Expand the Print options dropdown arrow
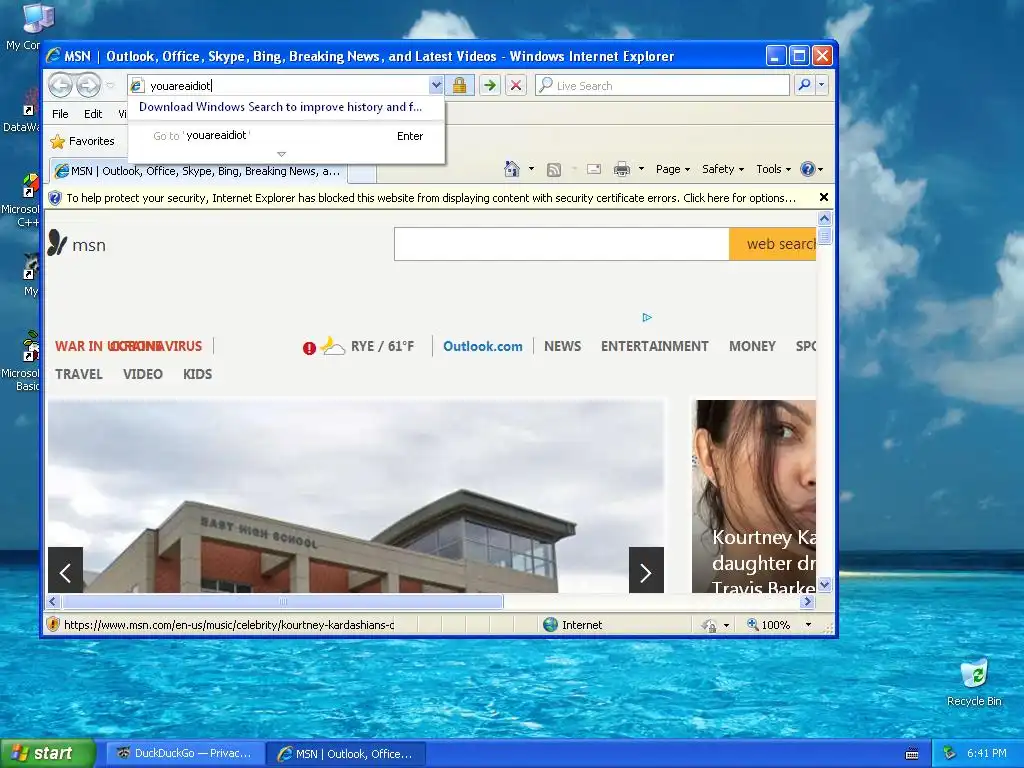Screen dimensions: 1024x768 click(x=641, y=169)
